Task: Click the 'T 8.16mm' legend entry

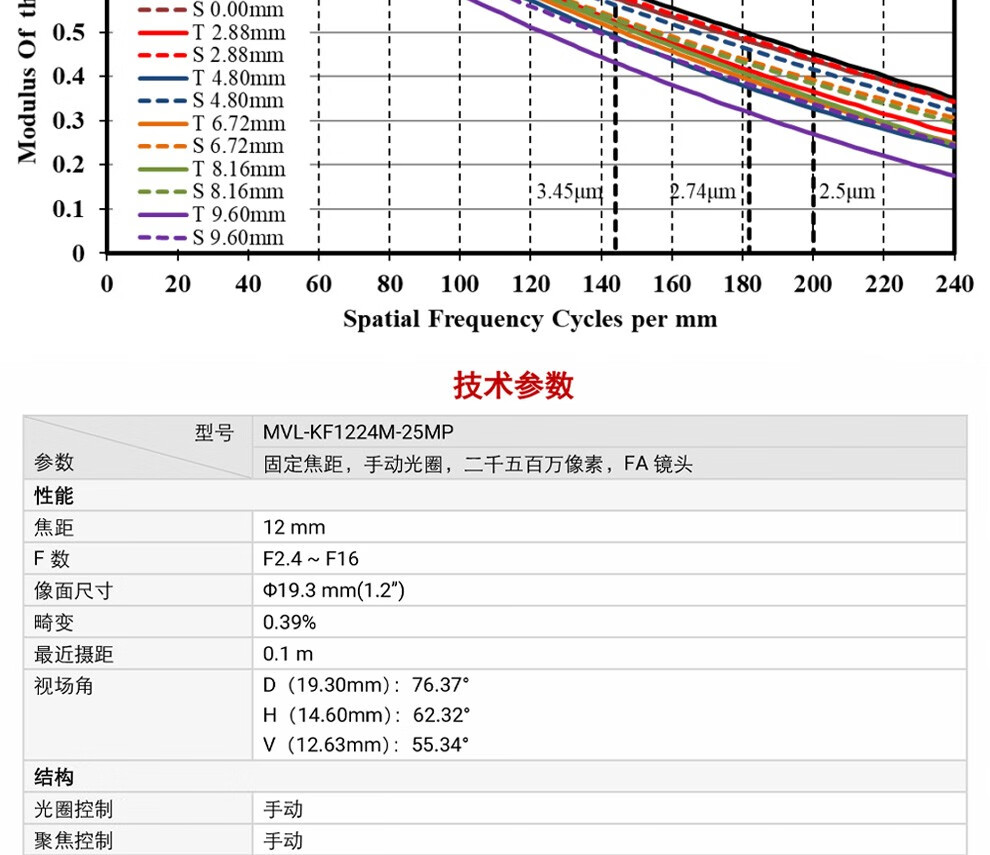Action: pyautogui.click(x=212, y=169)
